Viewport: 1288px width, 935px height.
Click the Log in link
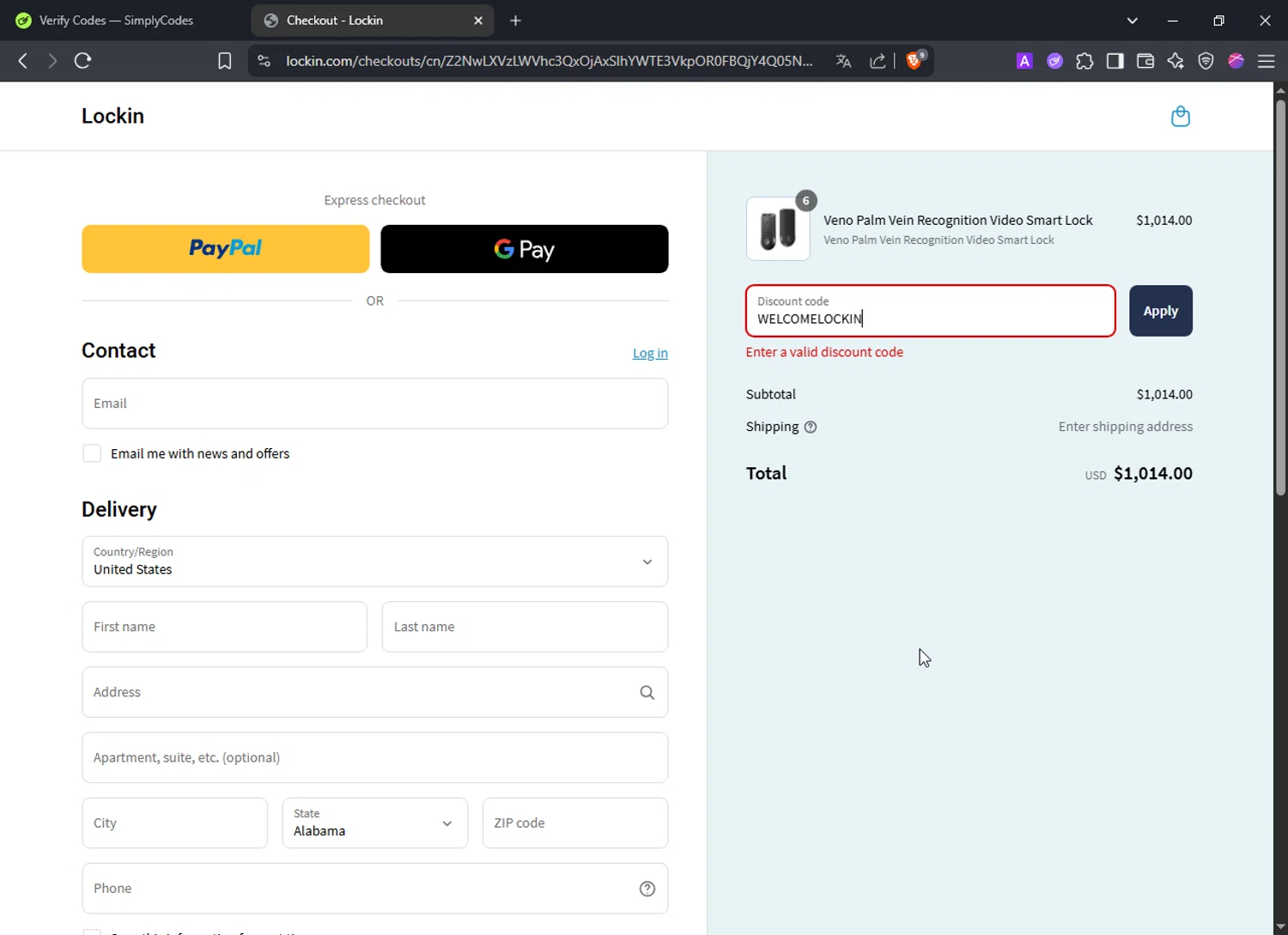pyautogui.click(x=650, y=353)
